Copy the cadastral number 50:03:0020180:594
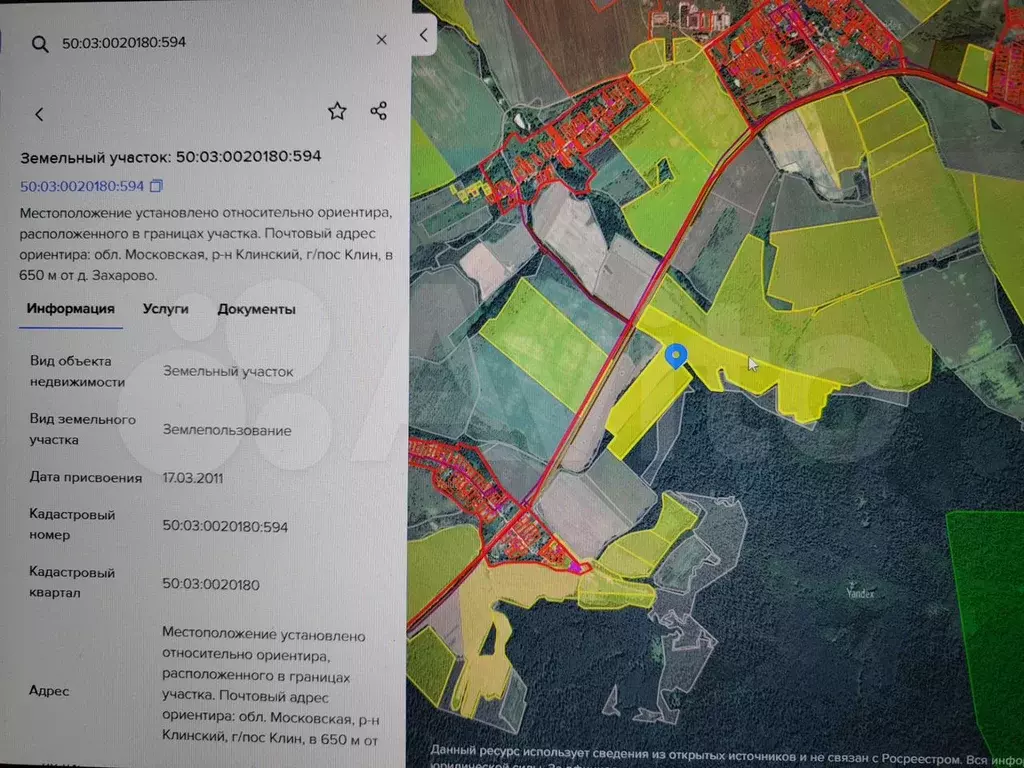The image size is (1024, 768). tap(156, 186)
